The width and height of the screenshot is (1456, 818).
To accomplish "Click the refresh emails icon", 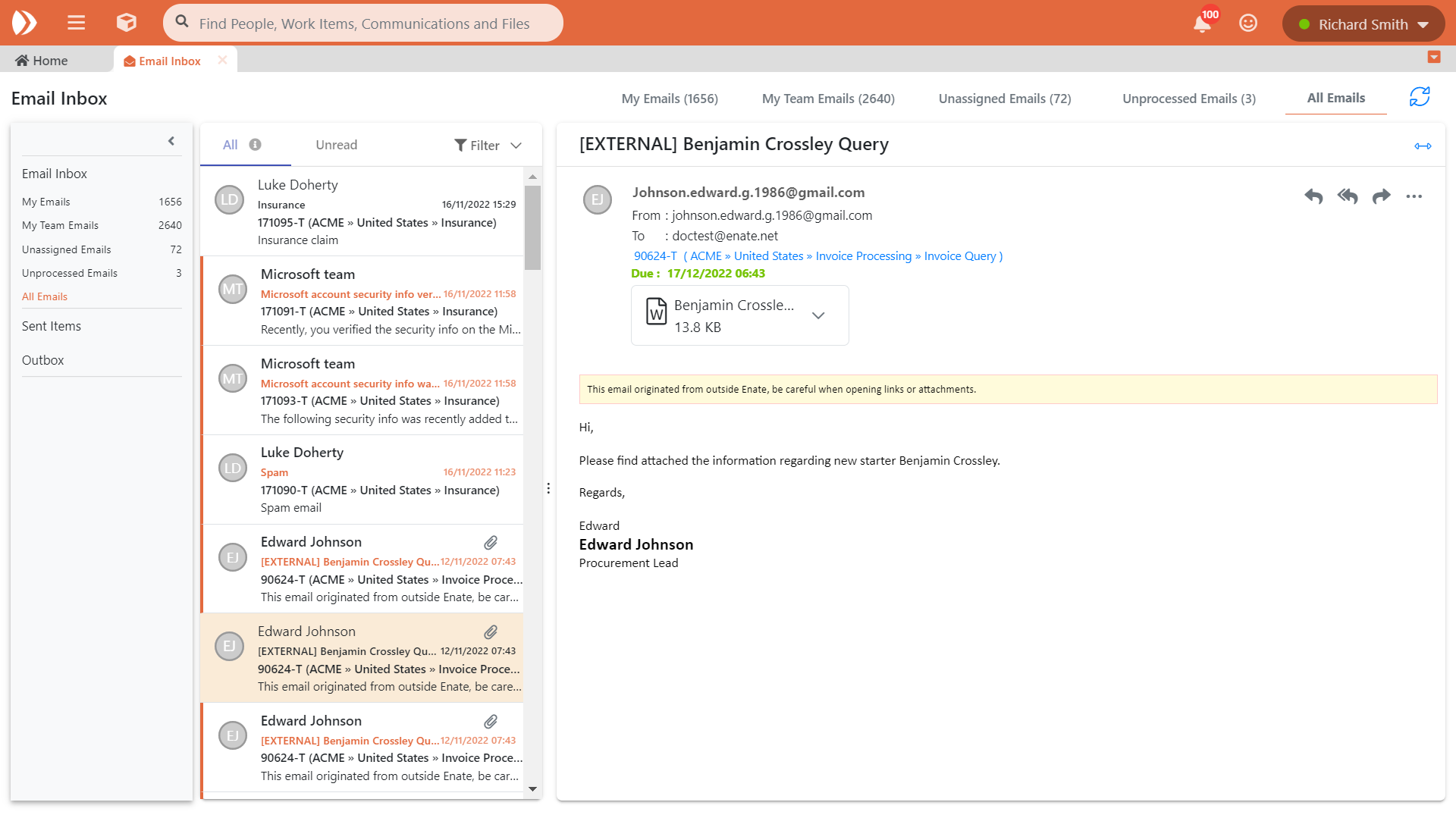I will click(1419, 97).
